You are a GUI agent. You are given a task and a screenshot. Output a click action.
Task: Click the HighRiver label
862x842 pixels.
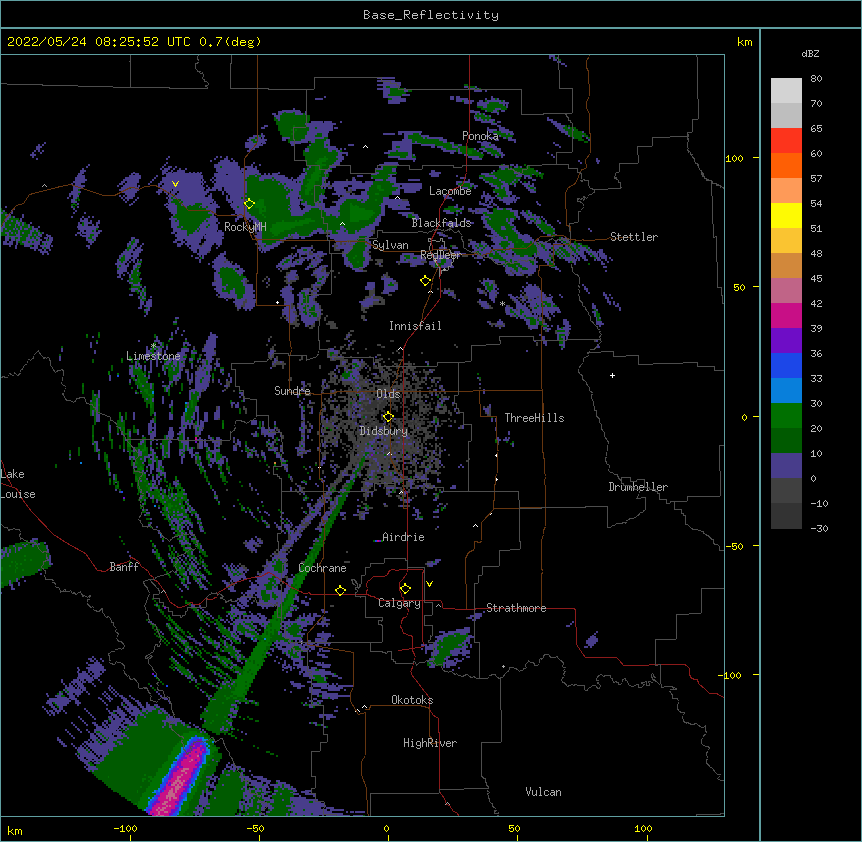(430, 743)
